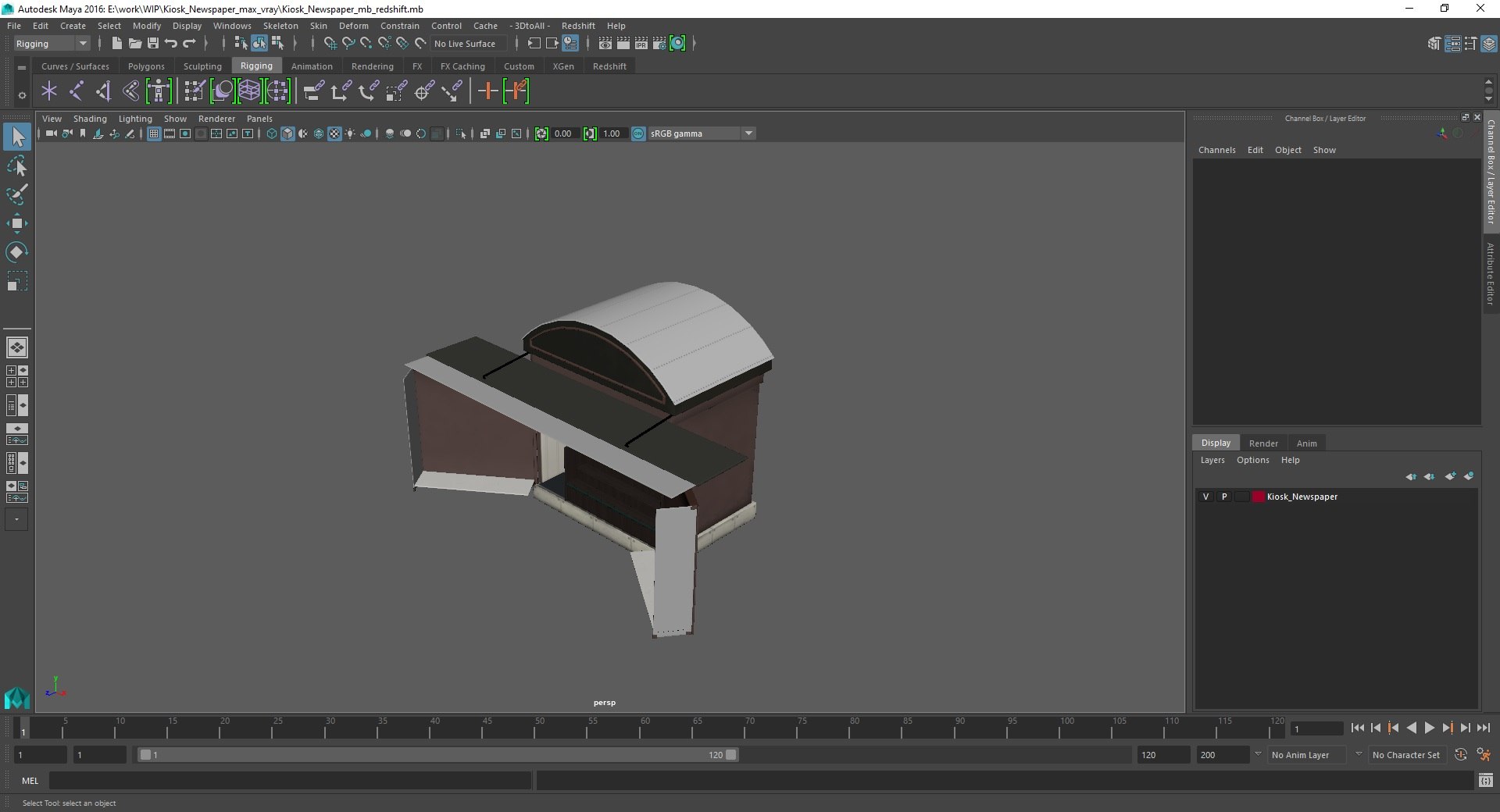The width and height of the screenshot is (1500, 812).
Task: Switch to the Animation shelf tab
Action: click(312, 66)
